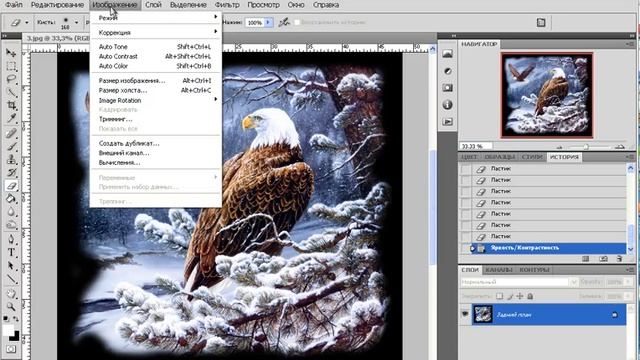Click the foreground color swatch
This screenshot has height=360, width=640.
(x=8, y=330)
